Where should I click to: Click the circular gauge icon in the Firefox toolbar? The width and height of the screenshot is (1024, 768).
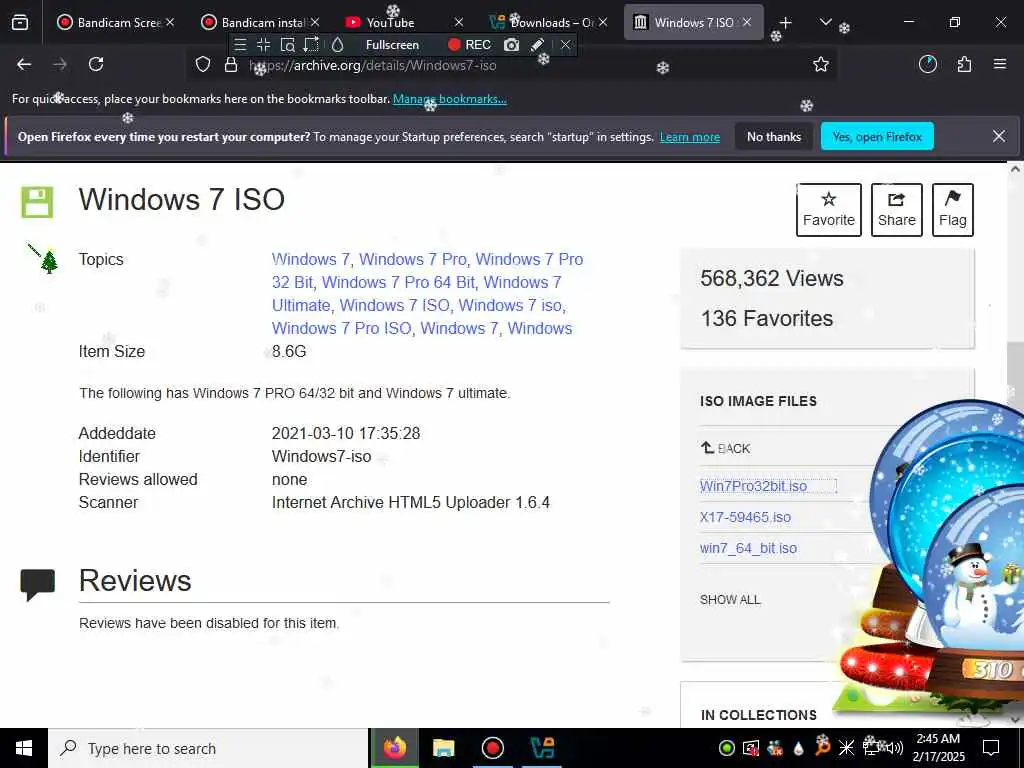[x=928, y=64]
